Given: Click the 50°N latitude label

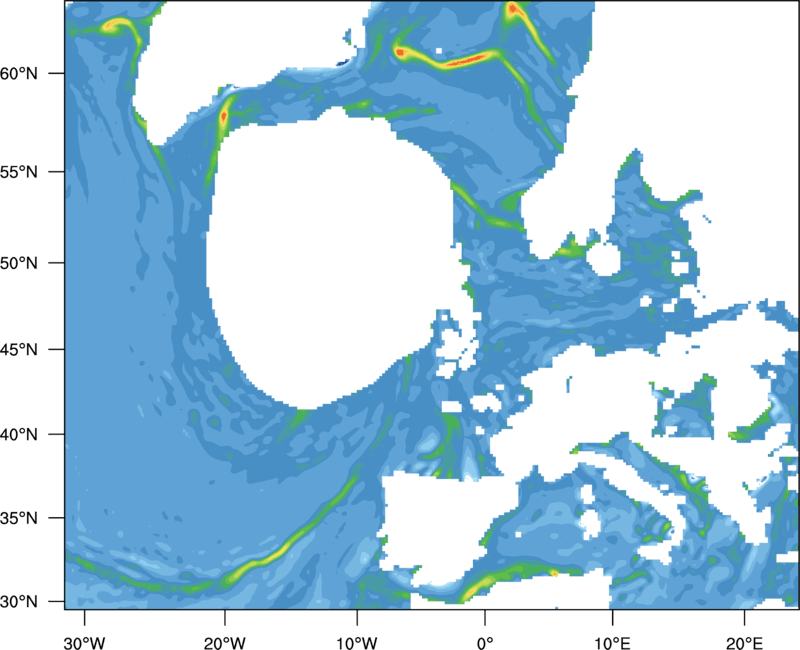Looking at the screenshot, I should 19,263.
